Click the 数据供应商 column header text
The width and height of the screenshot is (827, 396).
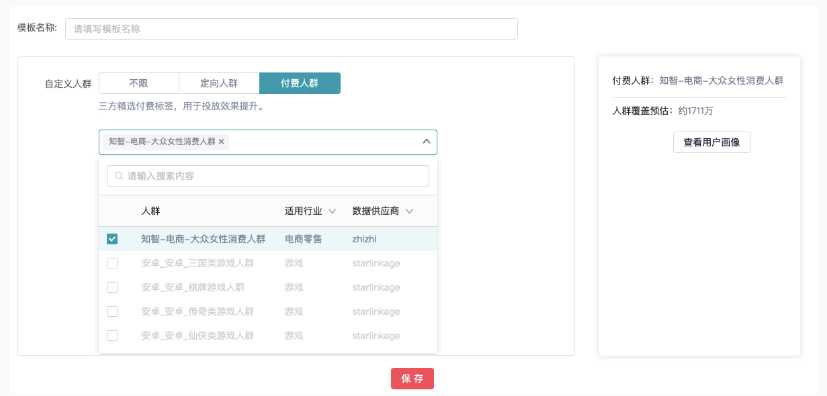(x=376, y=211)
